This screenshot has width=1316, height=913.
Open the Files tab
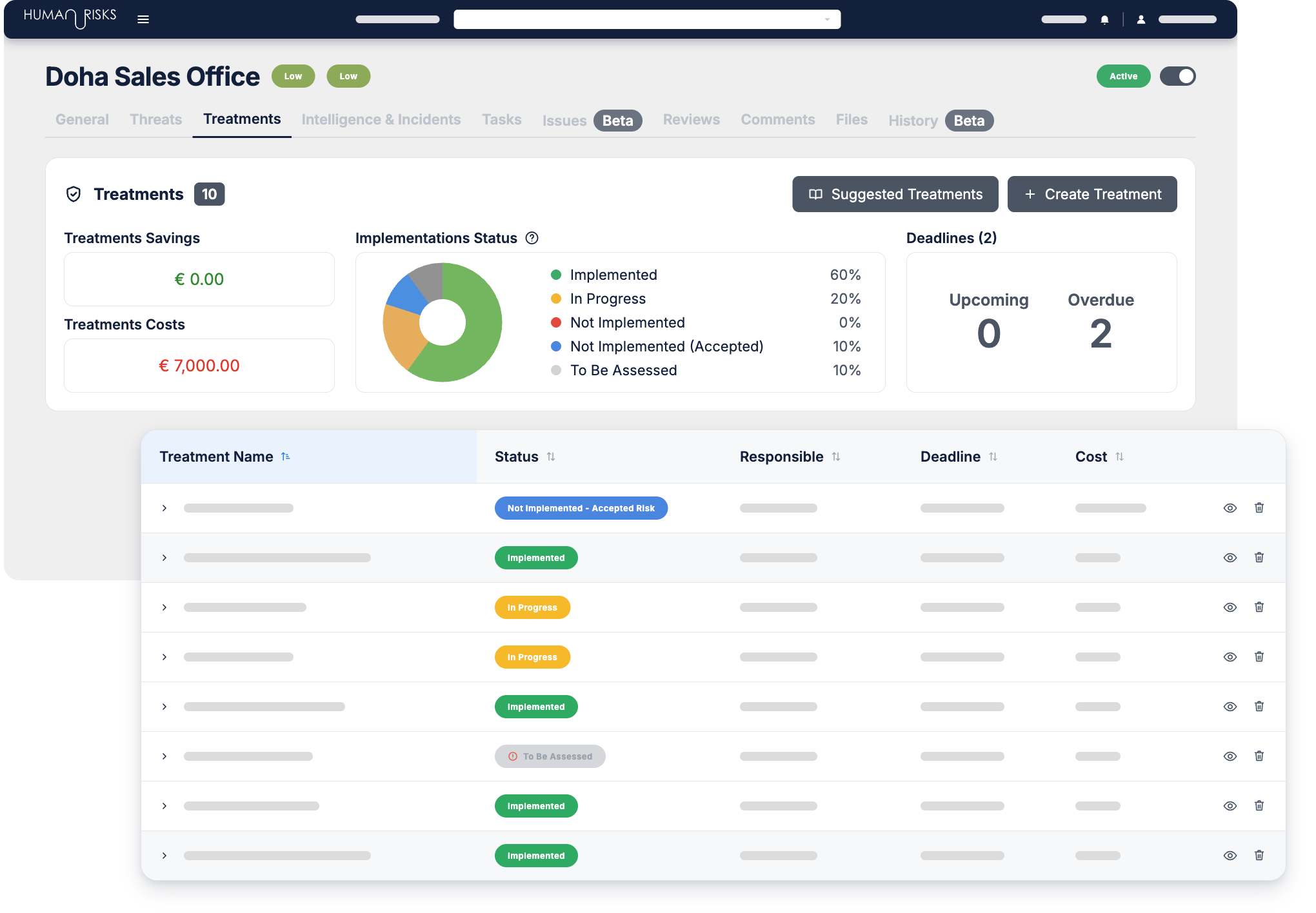click(852, 119)
